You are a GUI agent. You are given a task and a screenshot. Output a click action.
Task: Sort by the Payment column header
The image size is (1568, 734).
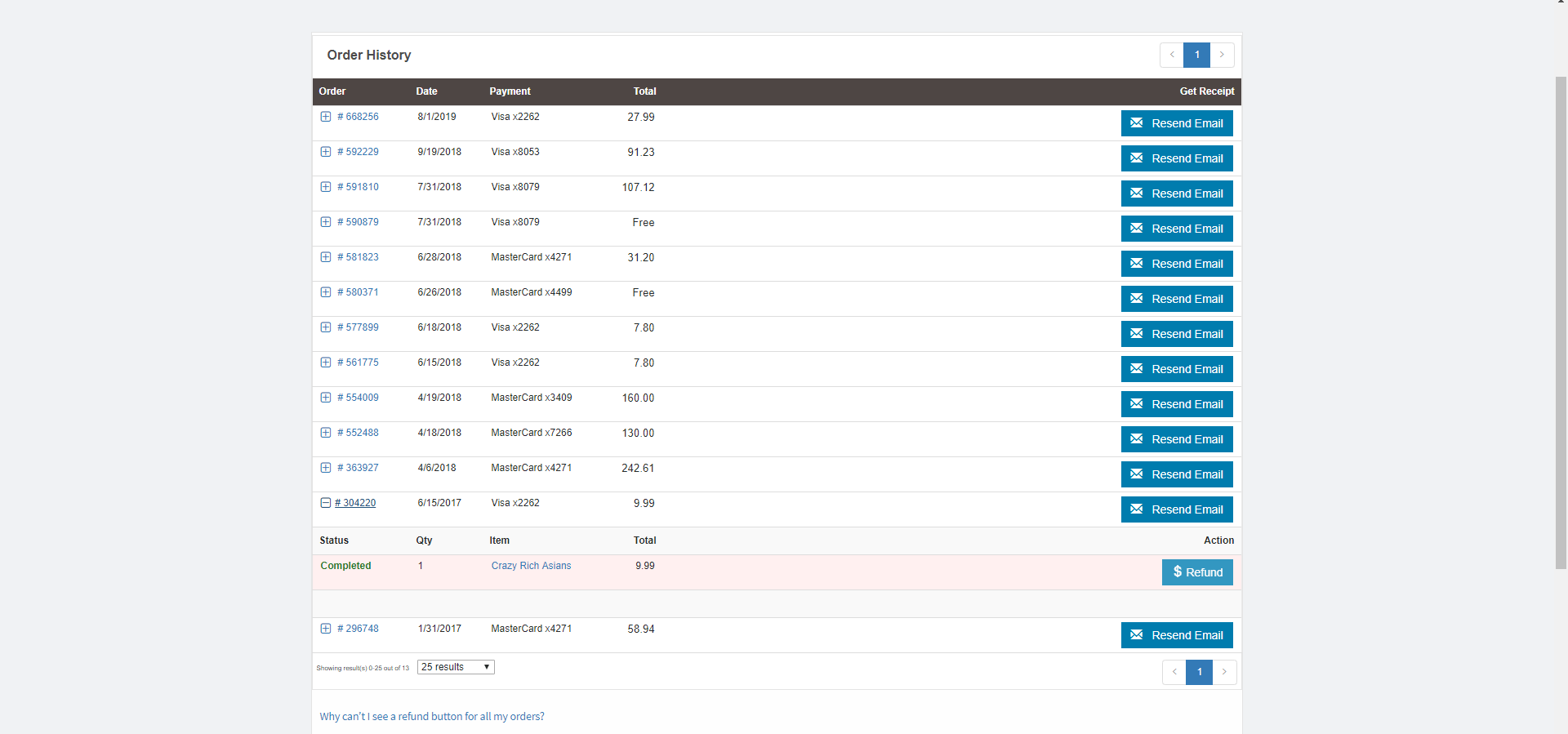point(510,91)
